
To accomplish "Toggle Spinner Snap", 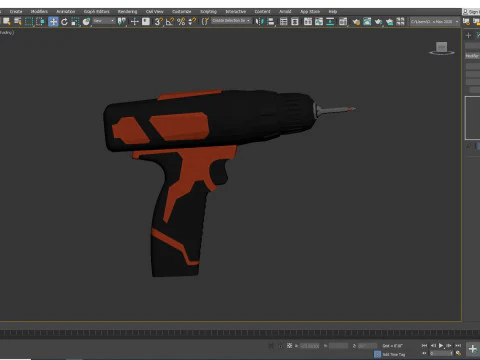I will [192, 22].
